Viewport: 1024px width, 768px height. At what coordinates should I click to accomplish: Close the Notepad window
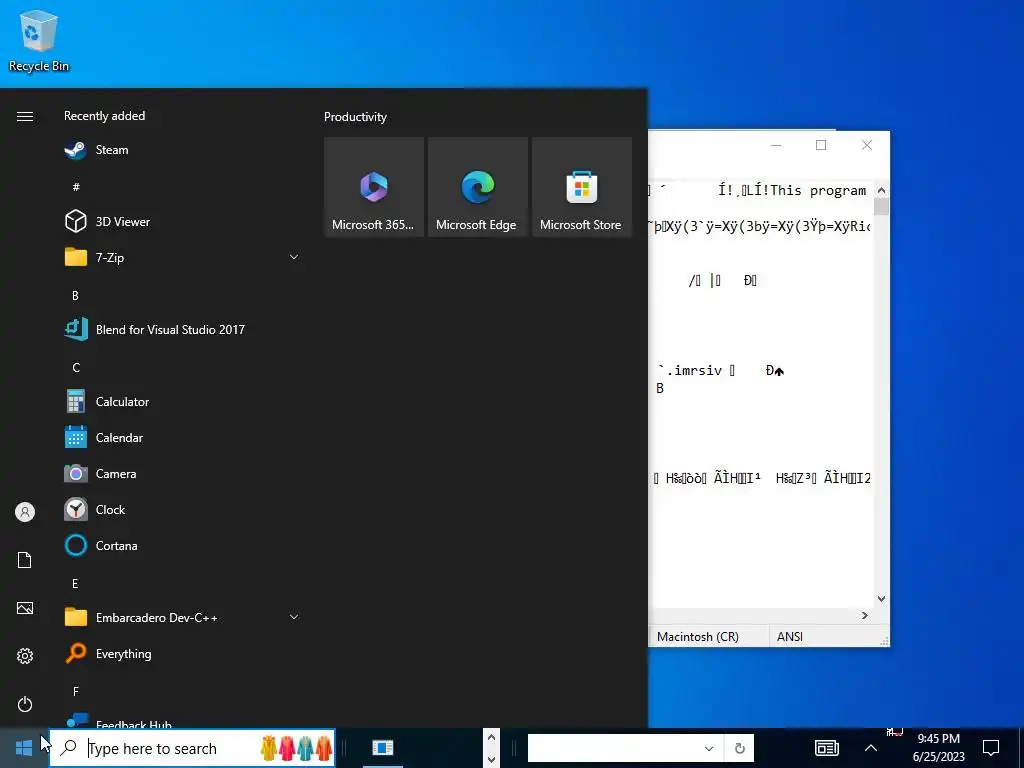pos(867,145)
